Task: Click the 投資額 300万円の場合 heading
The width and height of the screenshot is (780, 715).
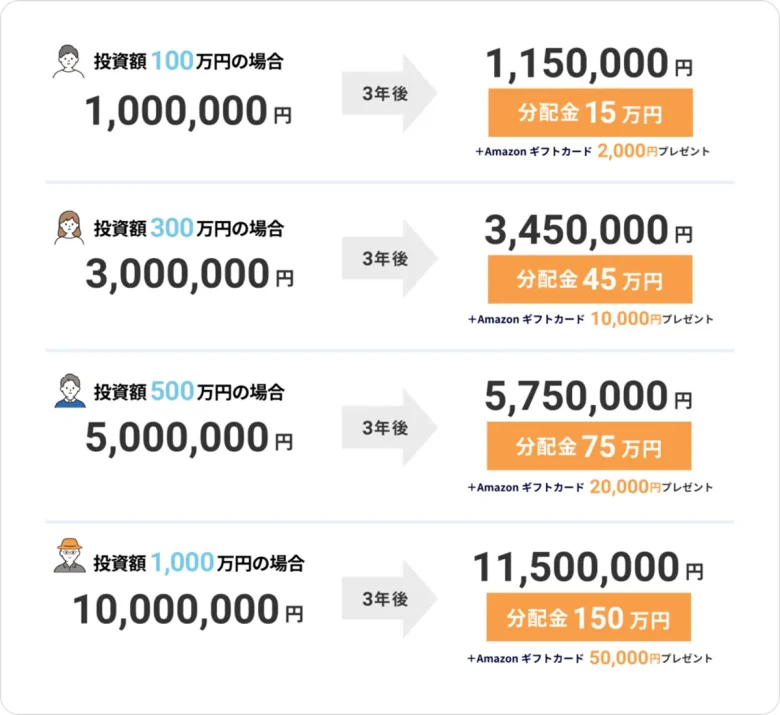Action: pos(188,228)
